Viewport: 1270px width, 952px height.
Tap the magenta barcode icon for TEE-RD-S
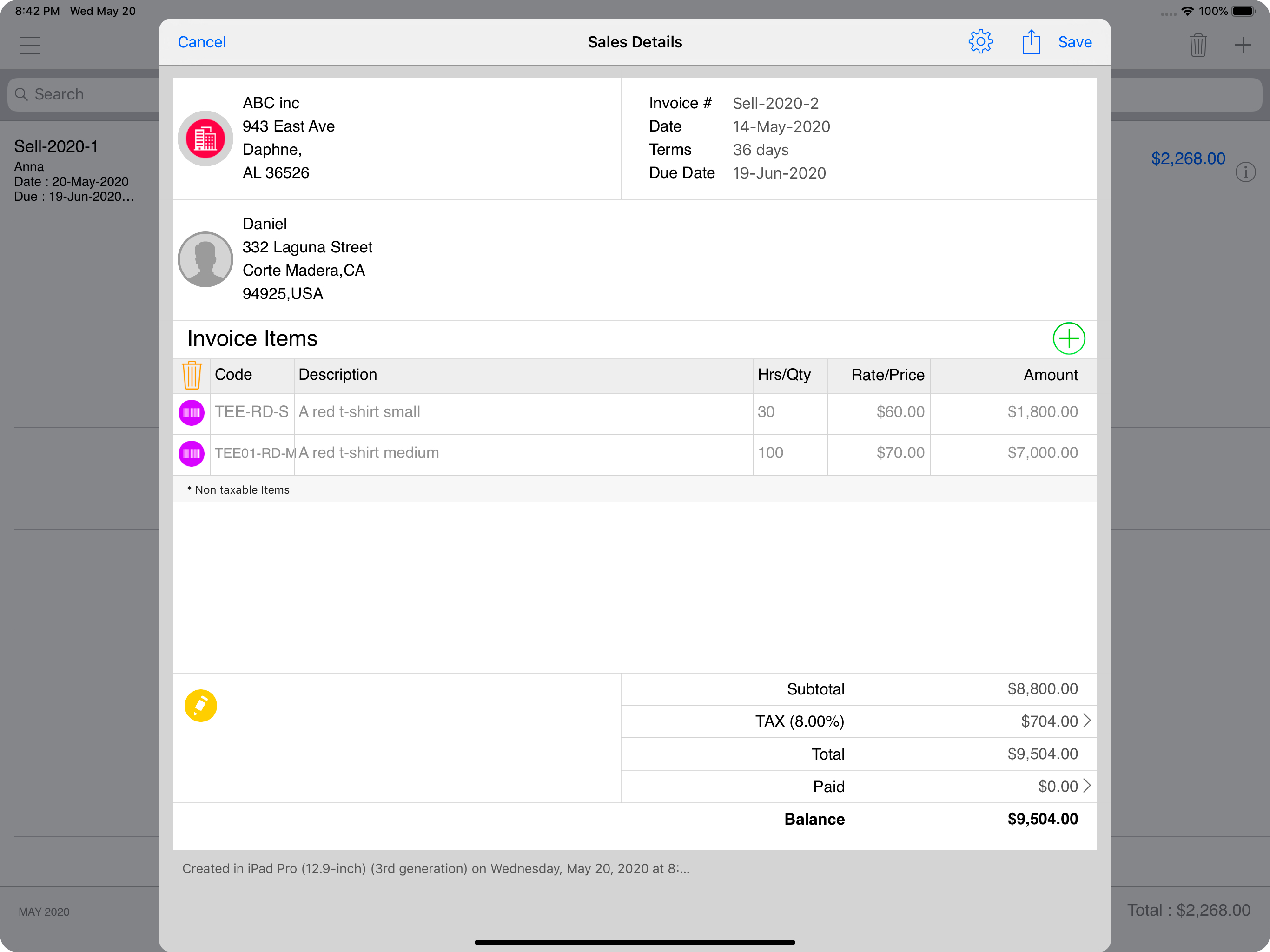coord(191,413)
